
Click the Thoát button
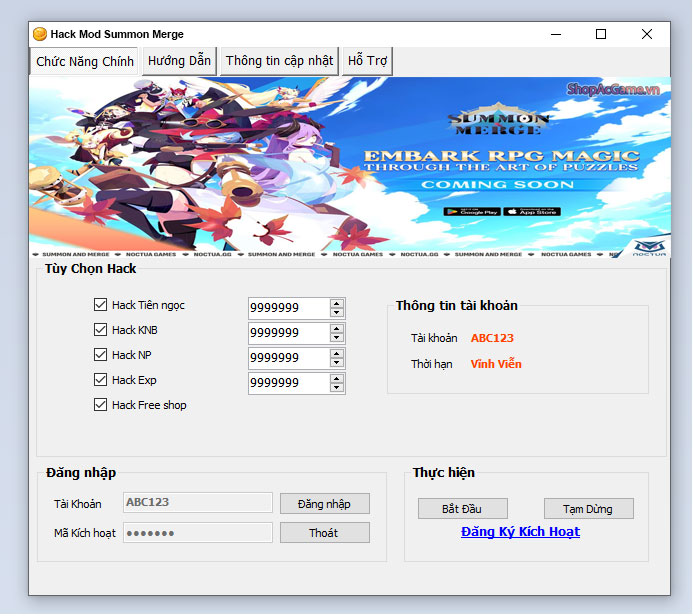click(325, 533)
